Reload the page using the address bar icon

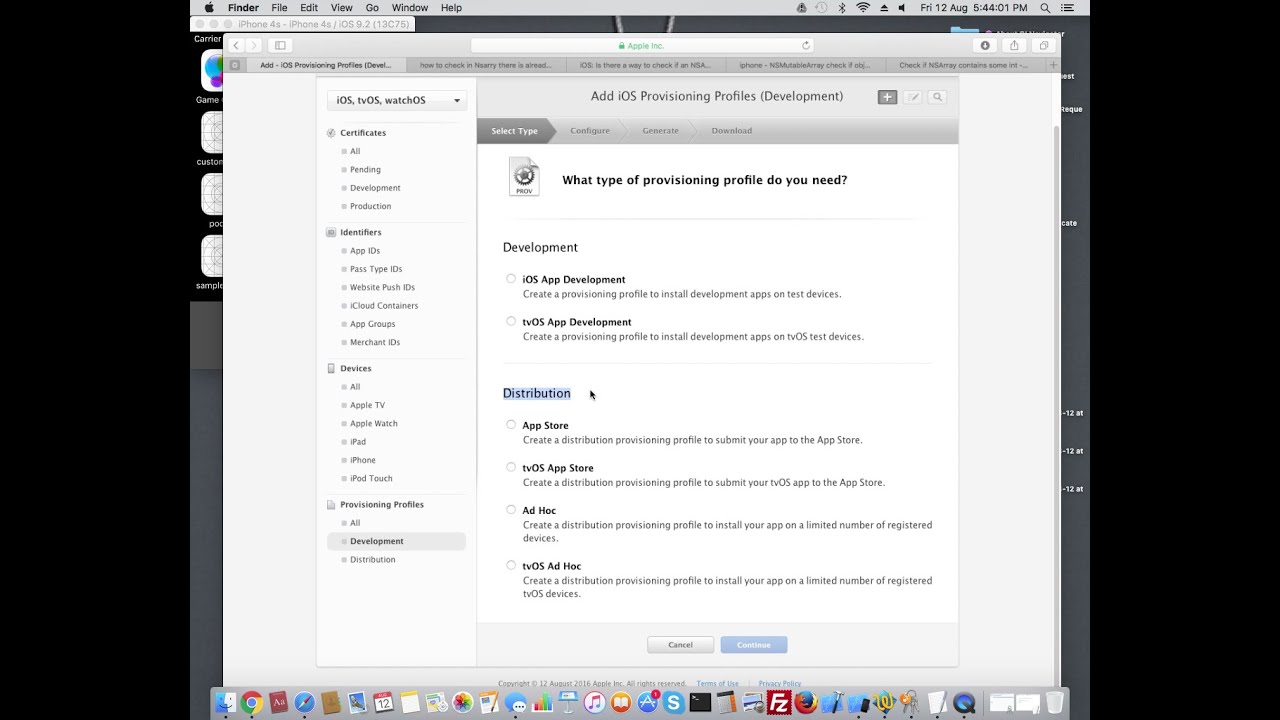click(x=806, y=45)
